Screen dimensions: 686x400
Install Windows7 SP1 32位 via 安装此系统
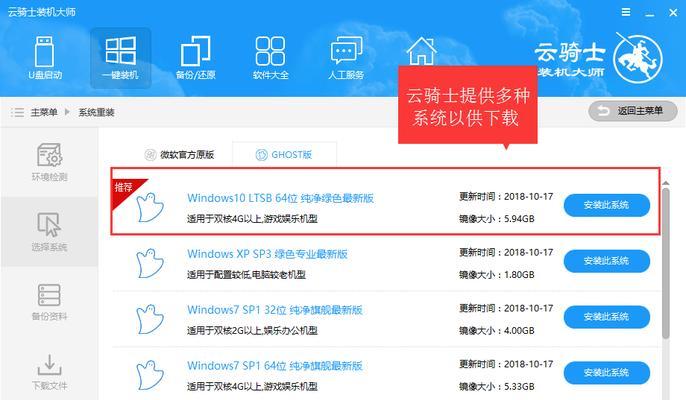[606, 317]
